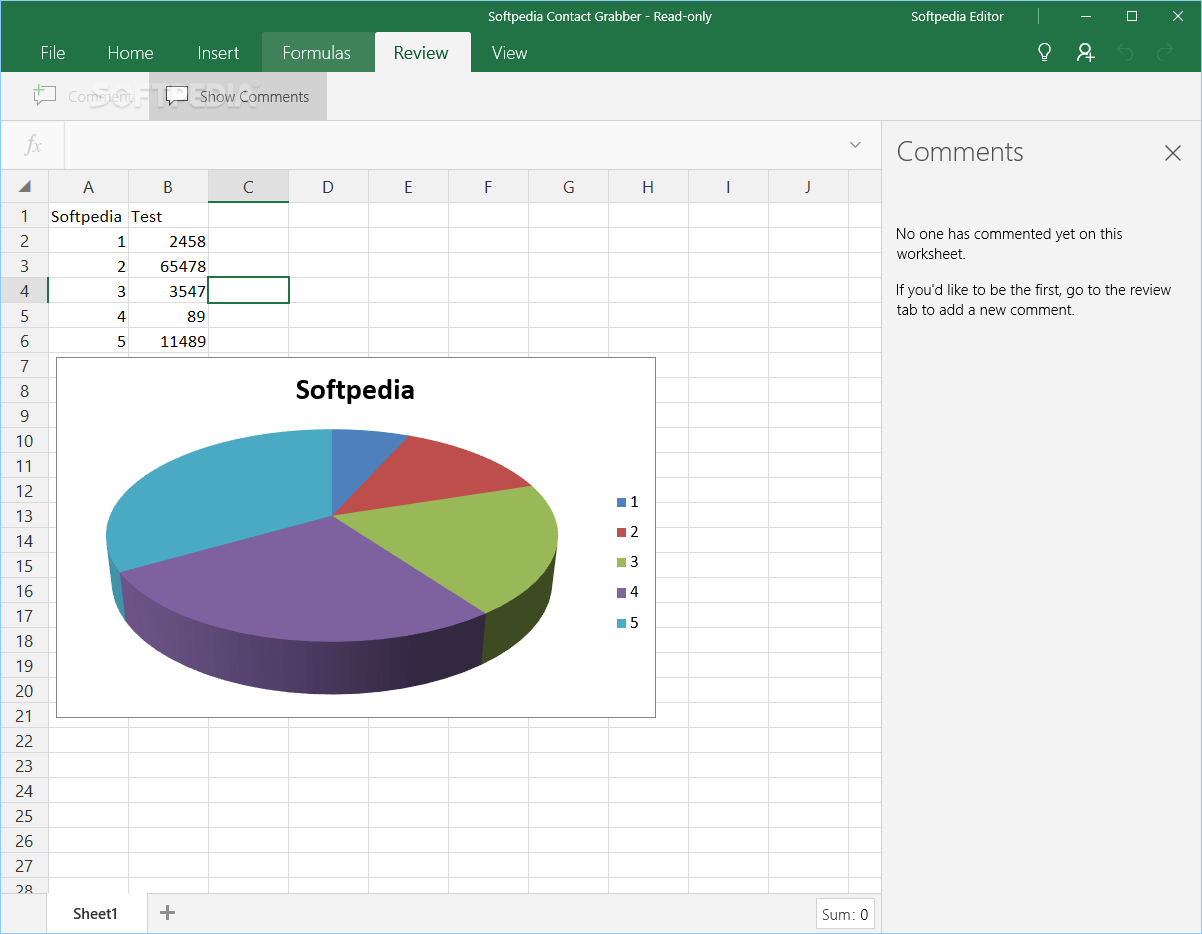Select column J header
Viewport: 1202px width, 934px height.
coord(808,187)
